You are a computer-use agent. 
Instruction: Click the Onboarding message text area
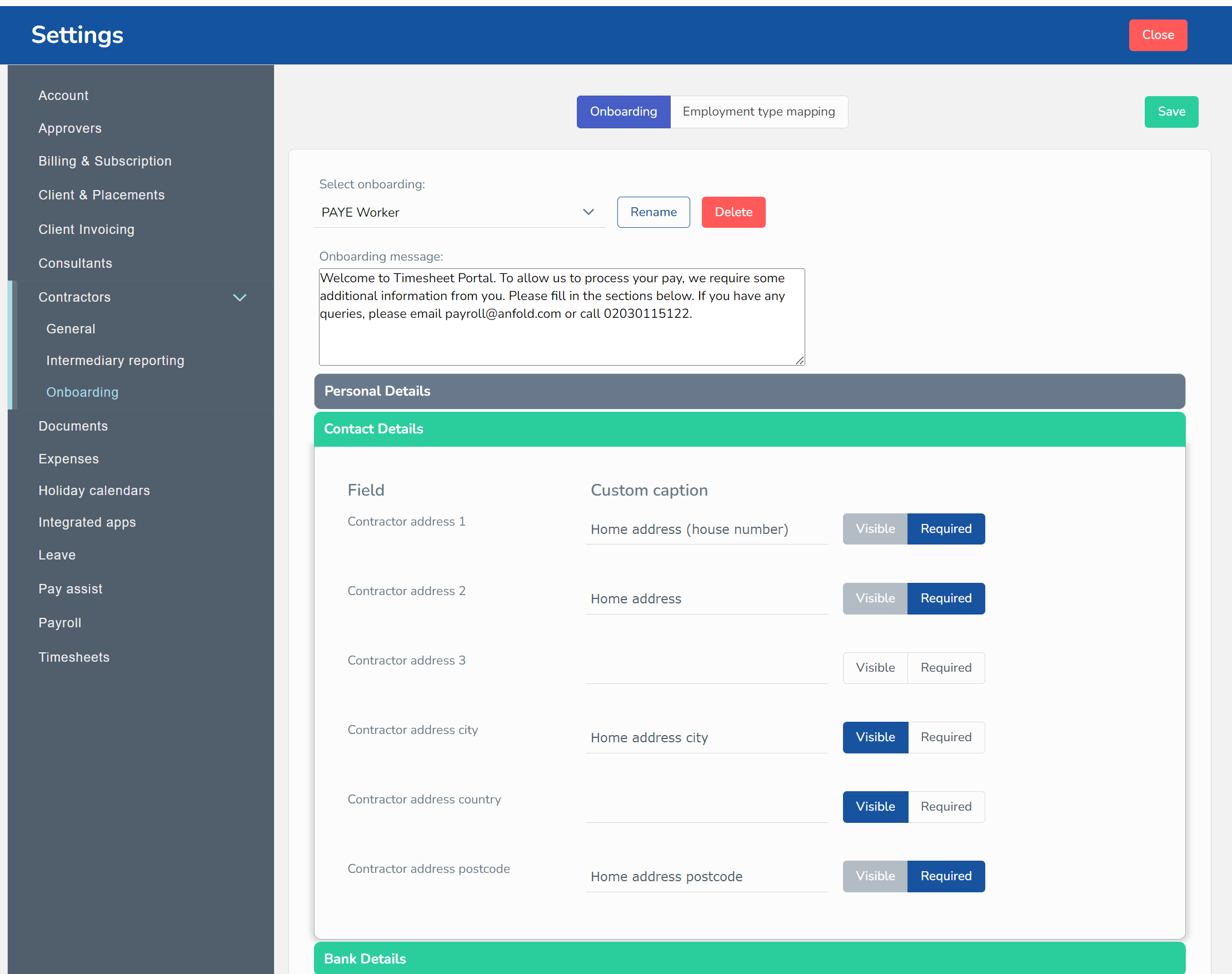(x=562, y=317)
